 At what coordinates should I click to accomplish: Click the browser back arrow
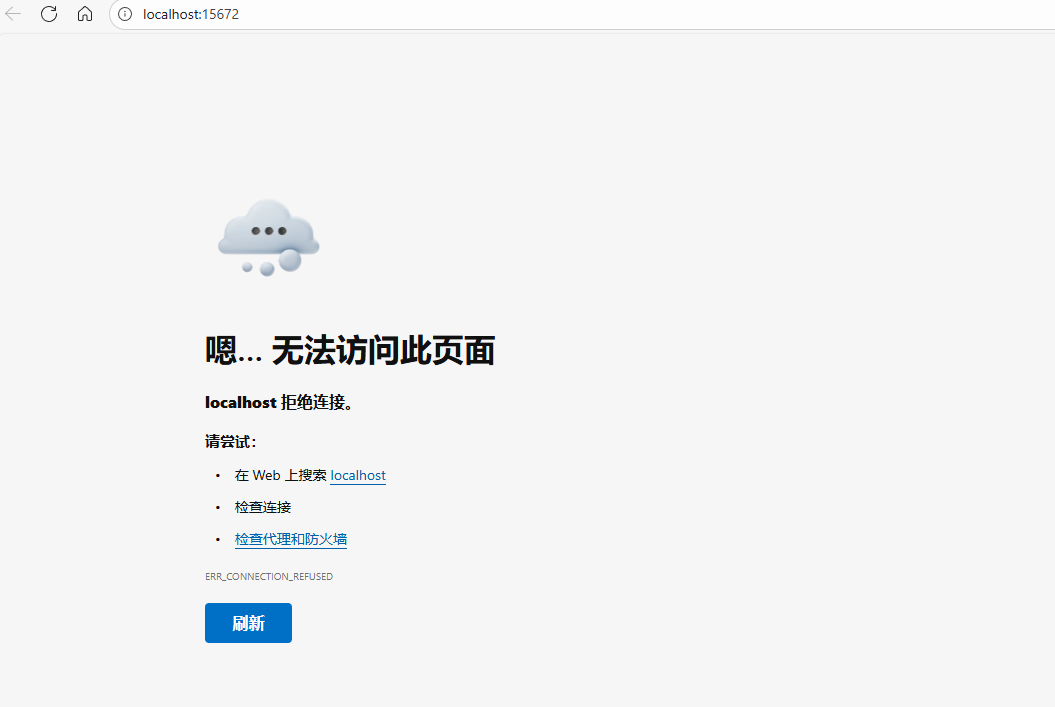tap(14, 14)
